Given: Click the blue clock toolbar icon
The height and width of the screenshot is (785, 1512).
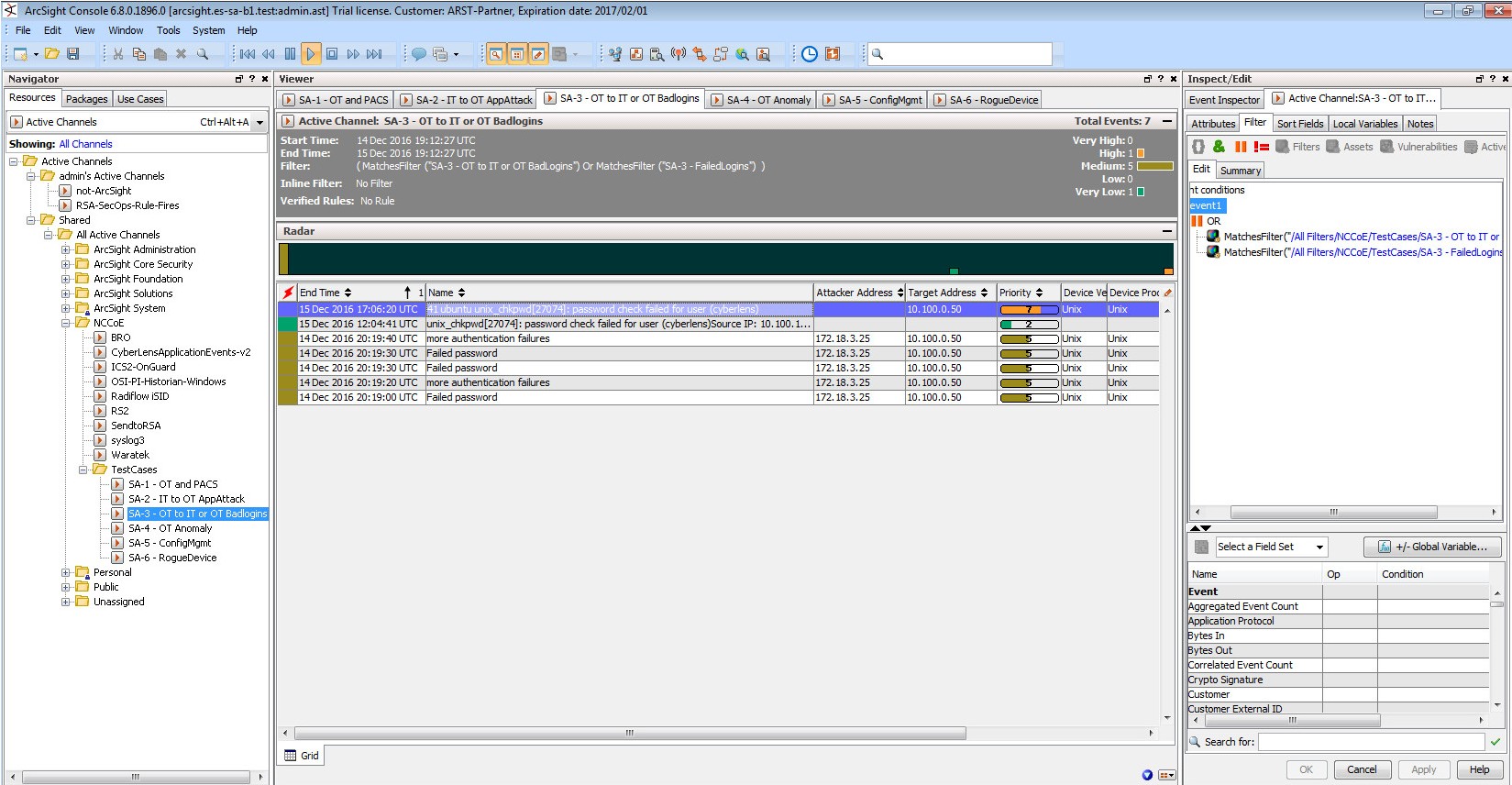Looking at the screenshot, I should click(810, 54).
